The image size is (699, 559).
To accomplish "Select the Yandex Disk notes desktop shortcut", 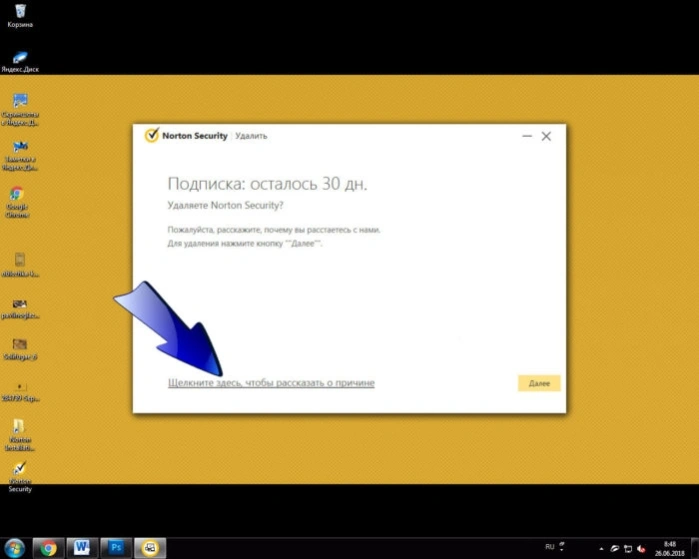I will (x=20, y=156).
